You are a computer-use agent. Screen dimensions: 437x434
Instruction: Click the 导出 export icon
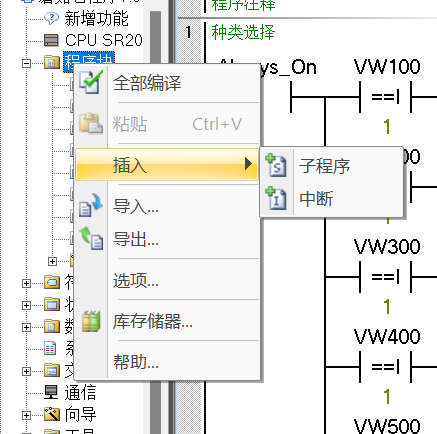91,238
